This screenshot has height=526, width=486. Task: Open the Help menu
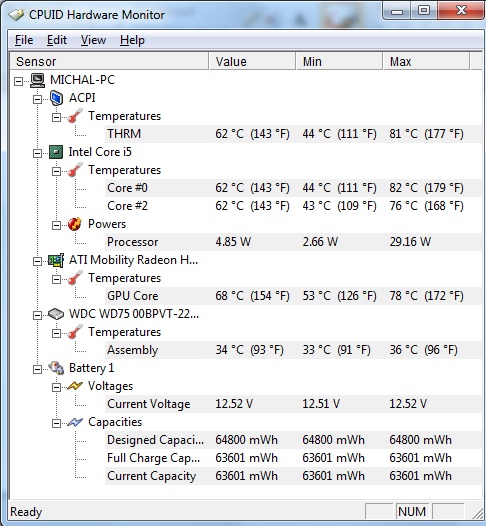click(x=132, y=40)
